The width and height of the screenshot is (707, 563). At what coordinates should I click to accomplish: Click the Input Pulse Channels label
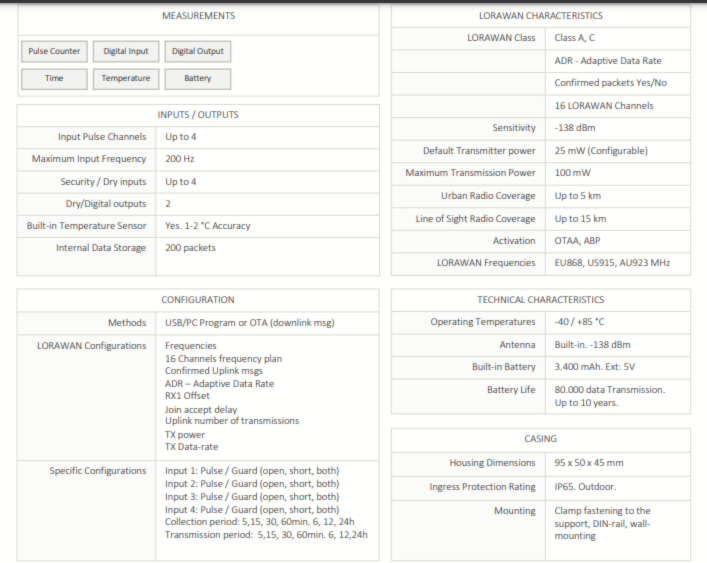click(102, 137)
